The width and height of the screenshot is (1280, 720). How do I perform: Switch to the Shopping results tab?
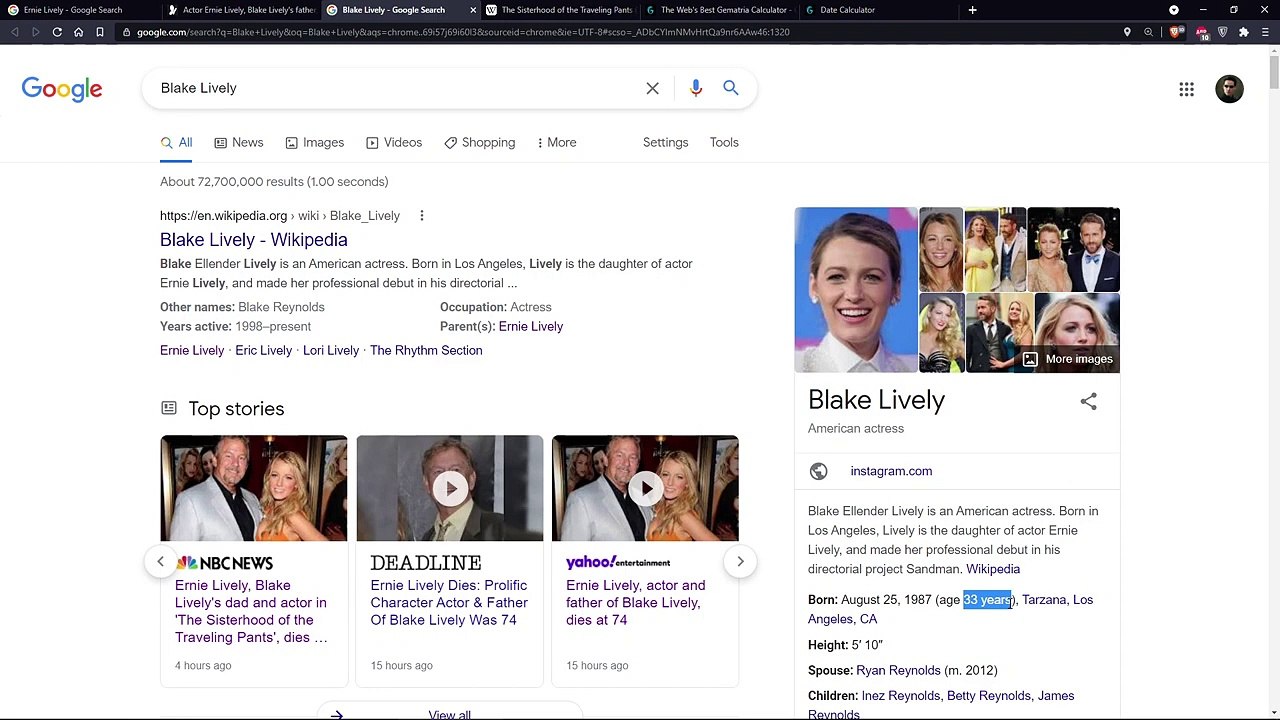pos(480,142)
